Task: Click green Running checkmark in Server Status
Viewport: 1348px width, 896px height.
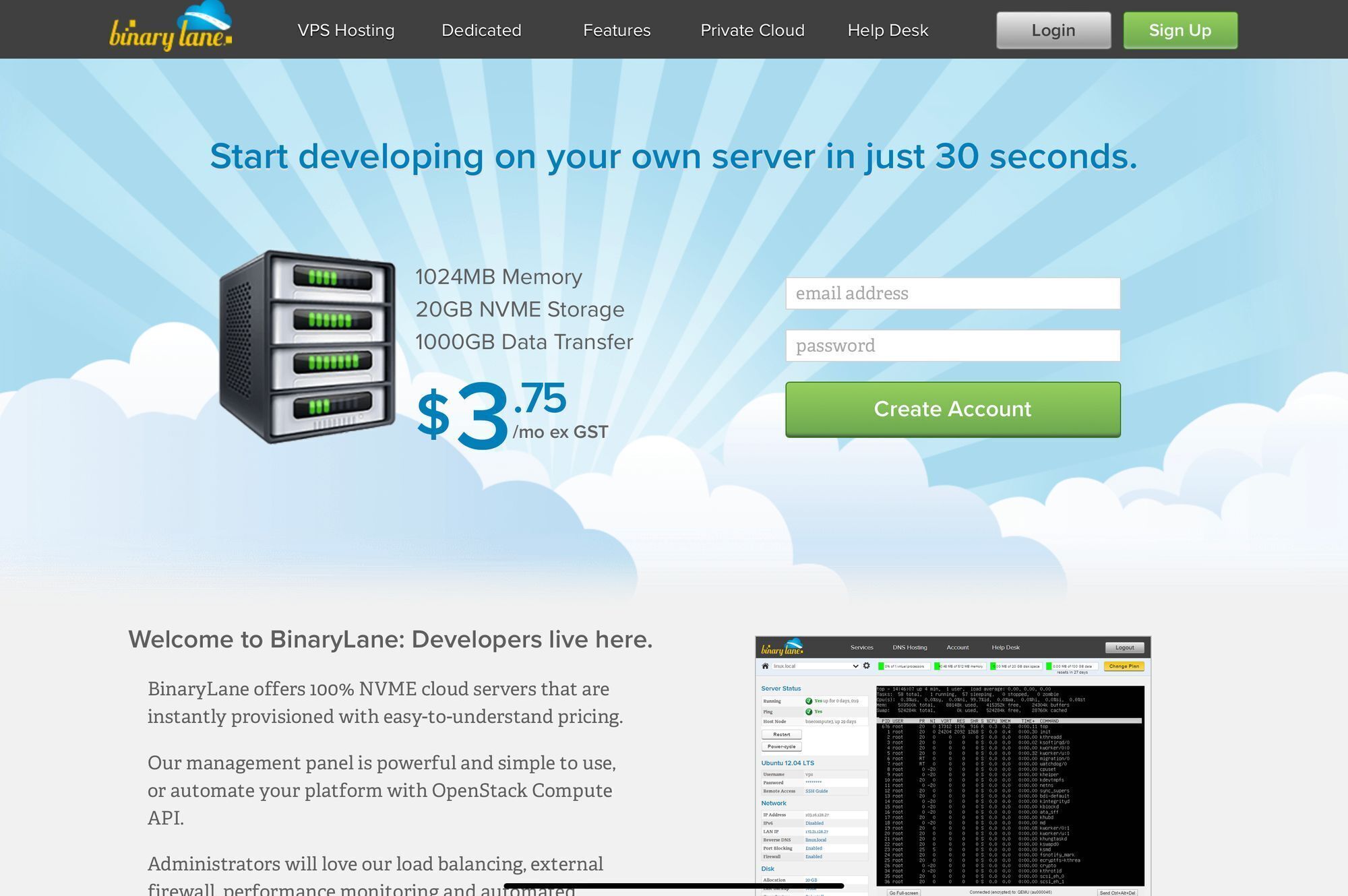Action: click(809, 701)
